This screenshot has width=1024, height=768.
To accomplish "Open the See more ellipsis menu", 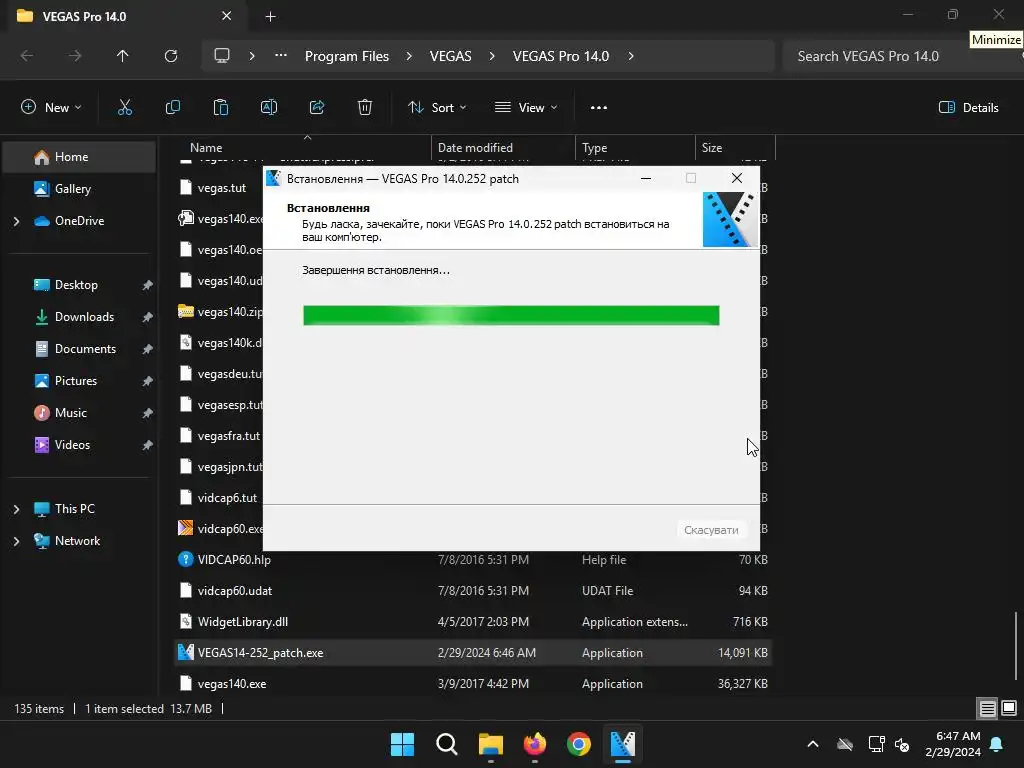I will click(x=599, y=108).
